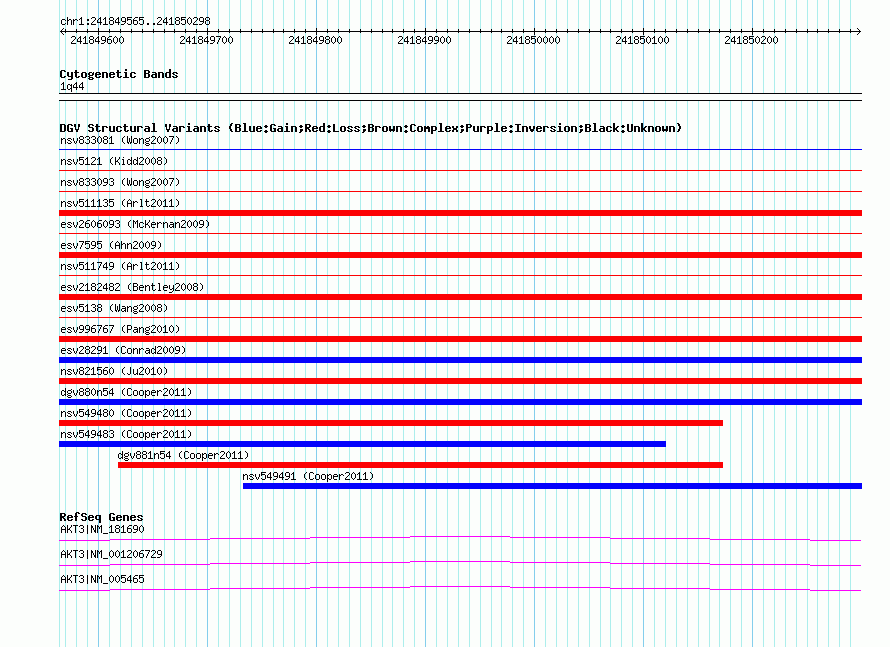Click the AKT3|NM_181690 magenta transcript line
Image resolution: width=890 pixels, height=647 pixels.
pyautogui.click(x=460, y=538)
